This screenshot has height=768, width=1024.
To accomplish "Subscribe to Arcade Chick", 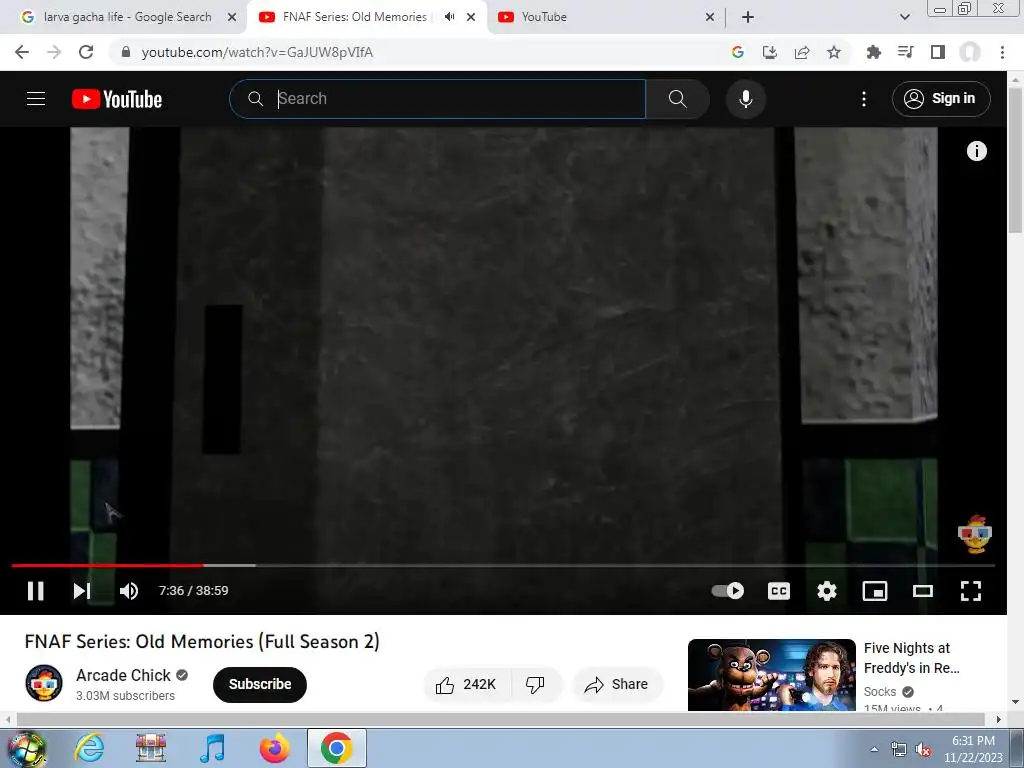I will click(260, 684).
